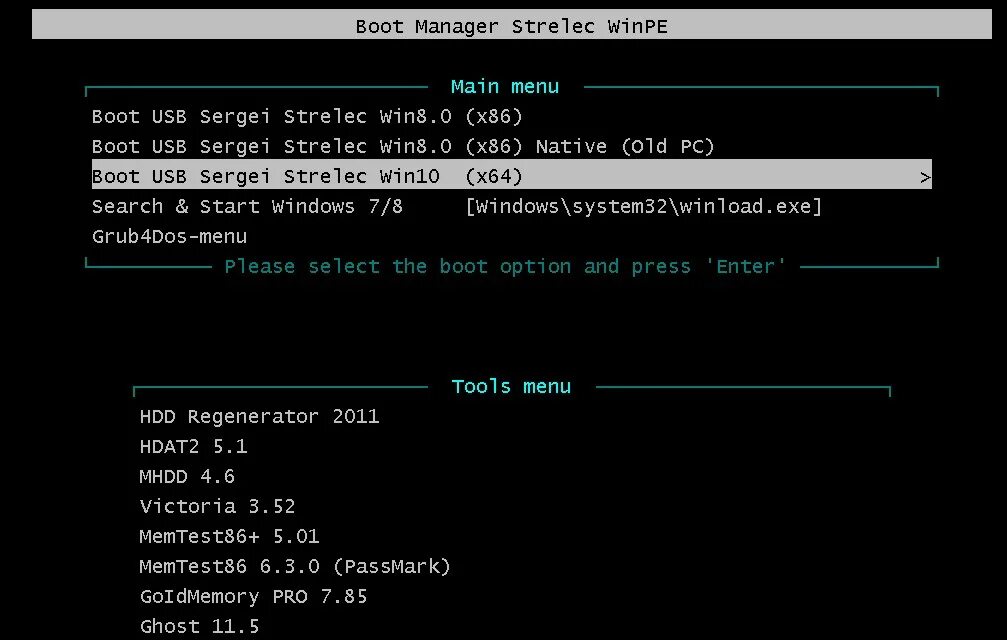The height and width of the screenshot is (640, 1007).
Task: Click the highlighted boot entry selection bar
Action: [x=505, y=176]
